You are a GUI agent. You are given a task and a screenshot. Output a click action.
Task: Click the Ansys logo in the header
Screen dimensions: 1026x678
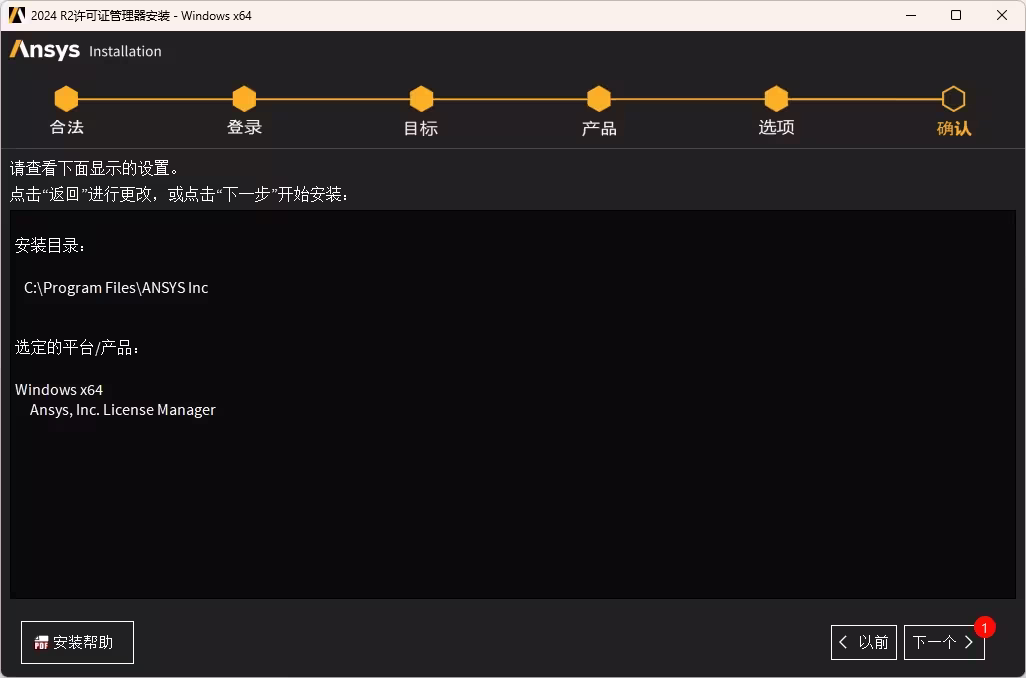click(x=44, y=50)
